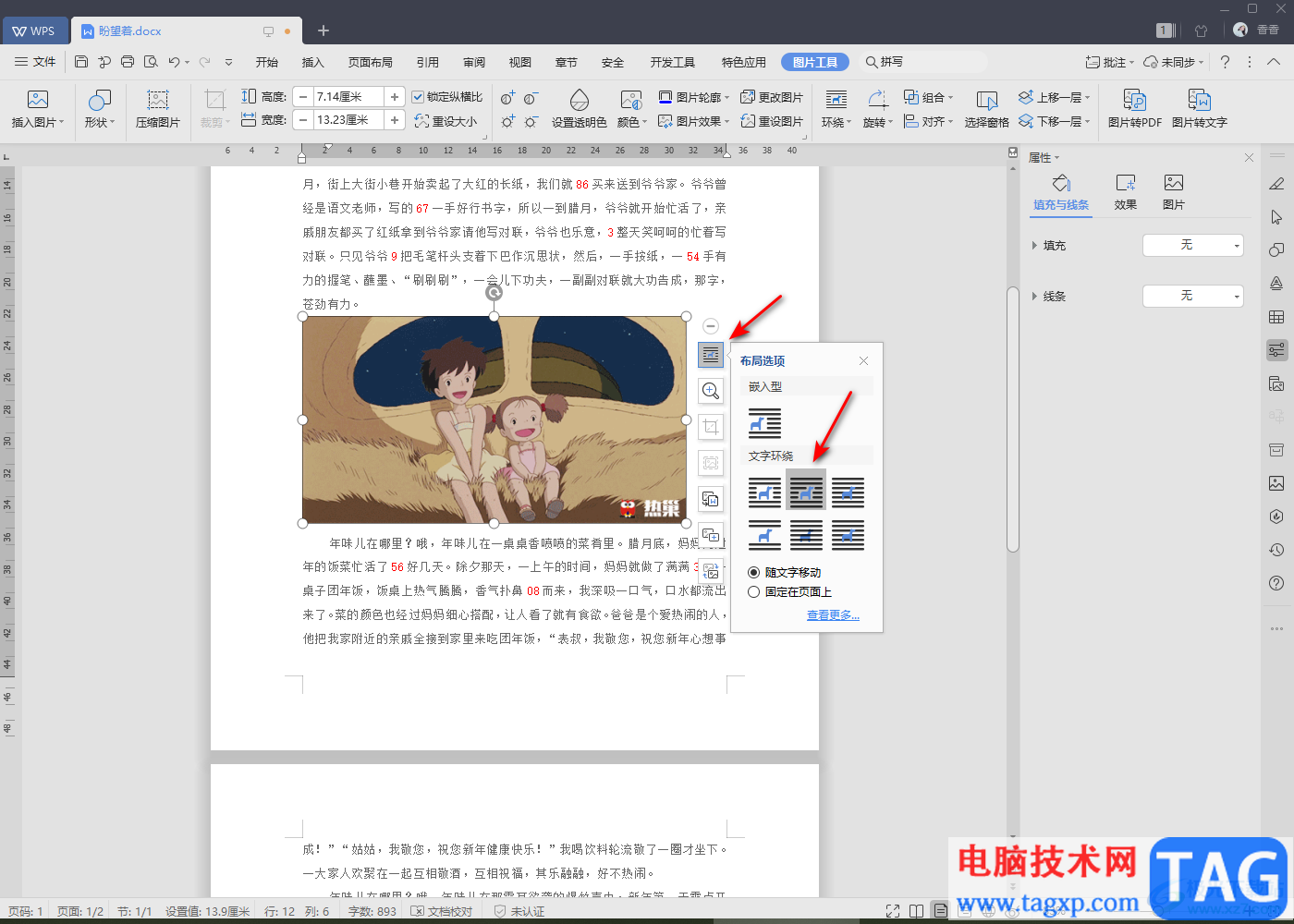Click the height input field 7.14厘米
This screenshot has width=1294, height=924.
[348, 96]
